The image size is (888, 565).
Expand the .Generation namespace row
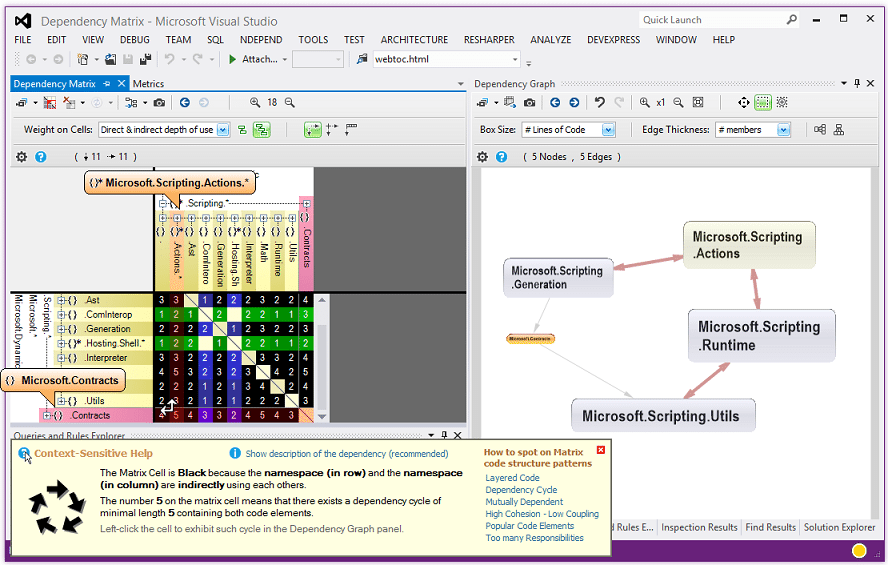(61, 329)
